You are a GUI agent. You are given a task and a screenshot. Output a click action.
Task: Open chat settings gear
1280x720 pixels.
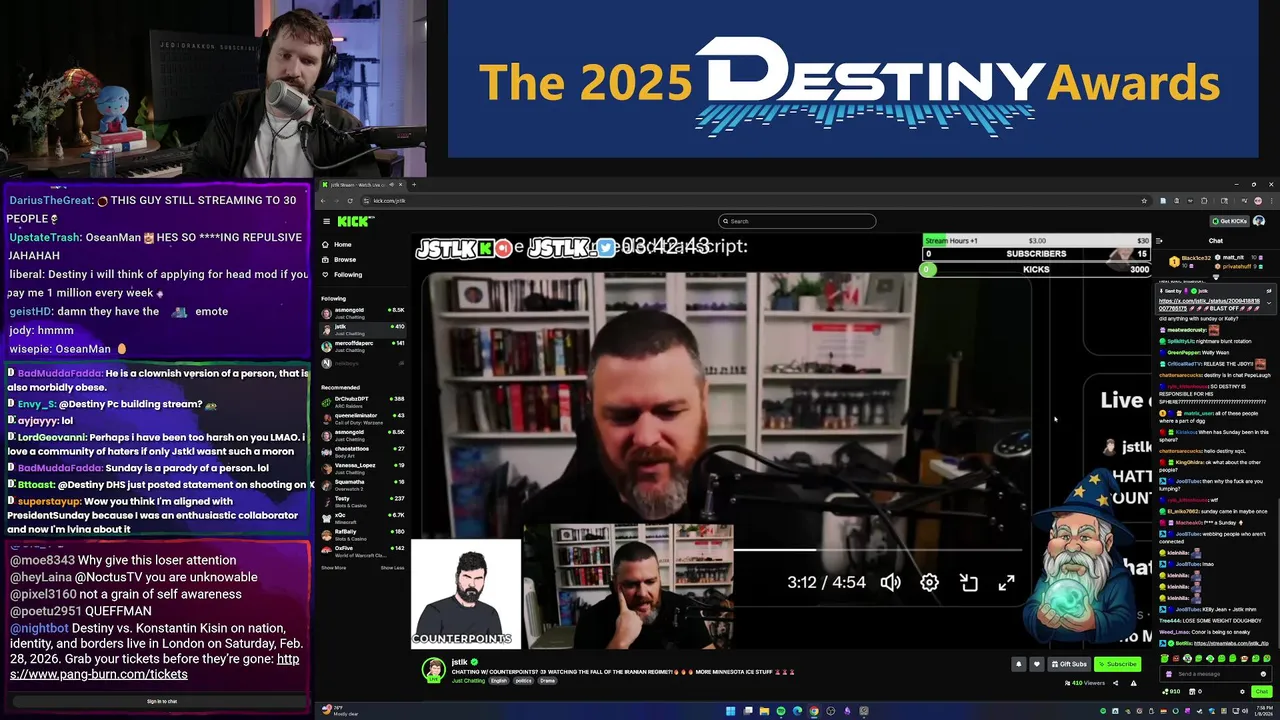[x=1242, y=691]
